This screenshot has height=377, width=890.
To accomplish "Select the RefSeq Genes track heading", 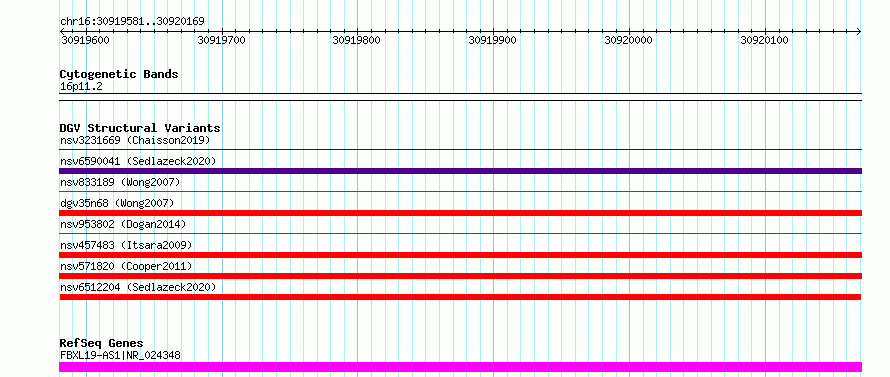I will coord(101,344).
